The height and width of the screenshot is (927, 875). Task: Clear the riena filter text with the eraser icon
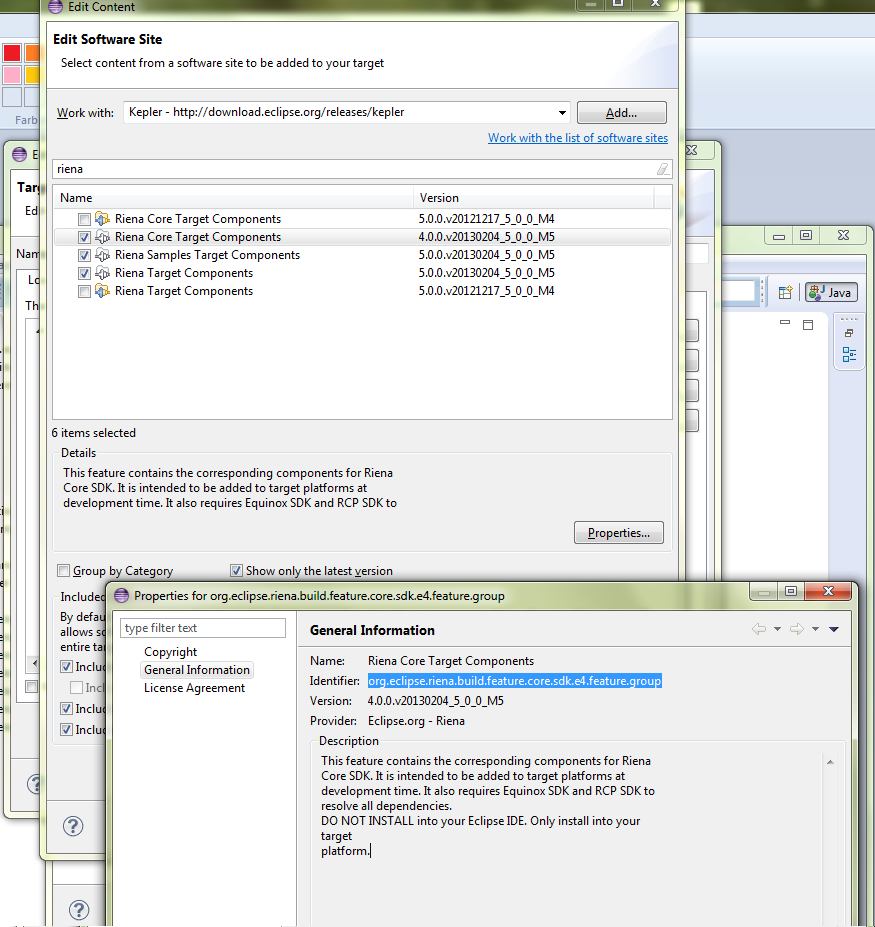pos(663,169)
